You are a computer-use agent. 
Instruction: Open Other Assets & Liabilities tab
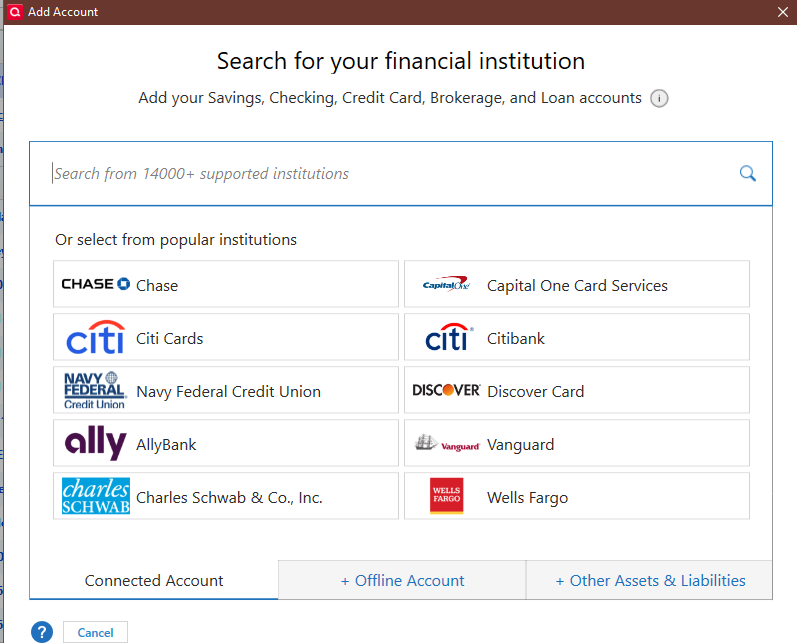pyautogui.click(x=650, y=580)
